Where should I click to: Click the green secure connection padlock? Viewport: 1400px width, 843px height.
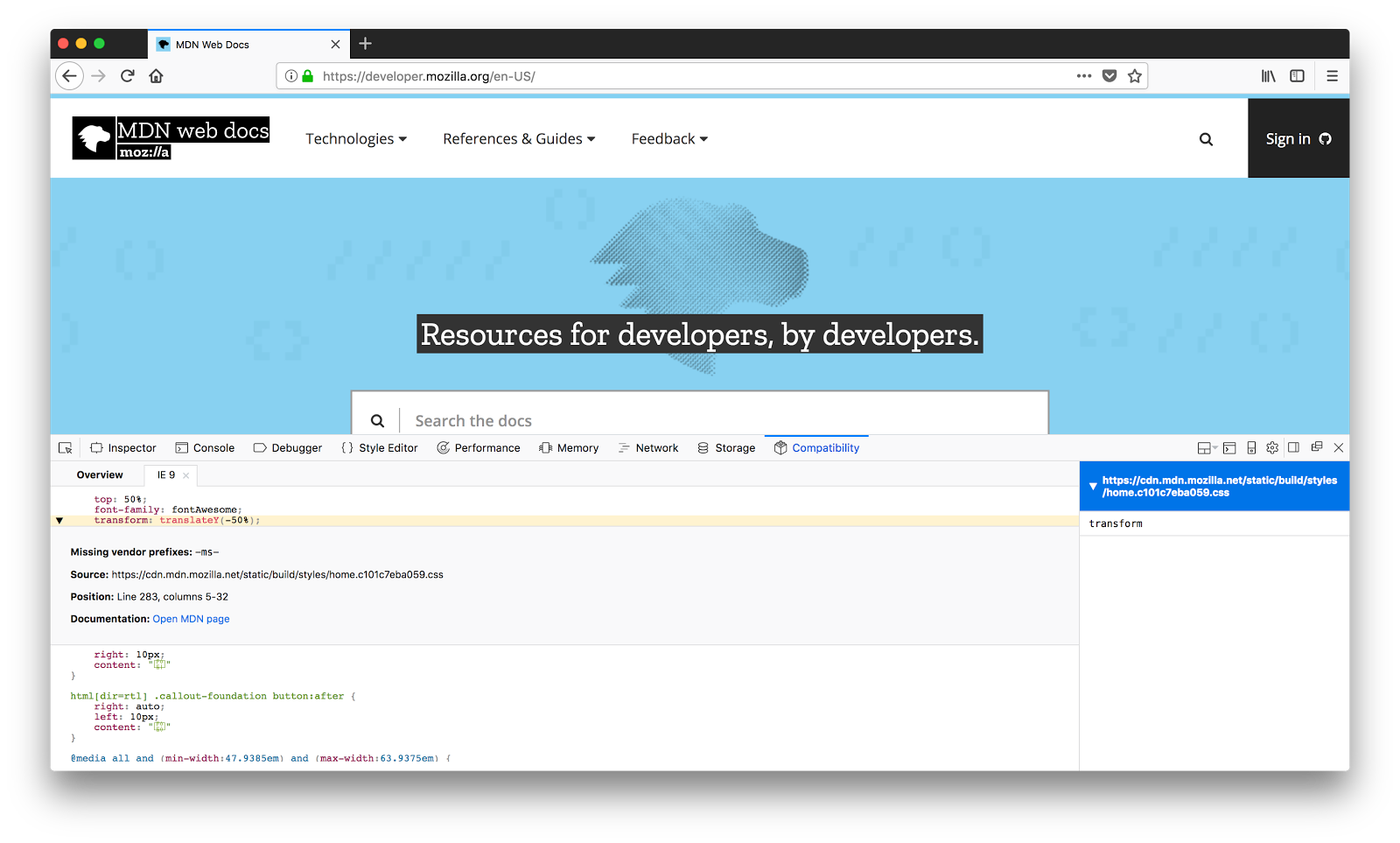(x=308, y=76)
